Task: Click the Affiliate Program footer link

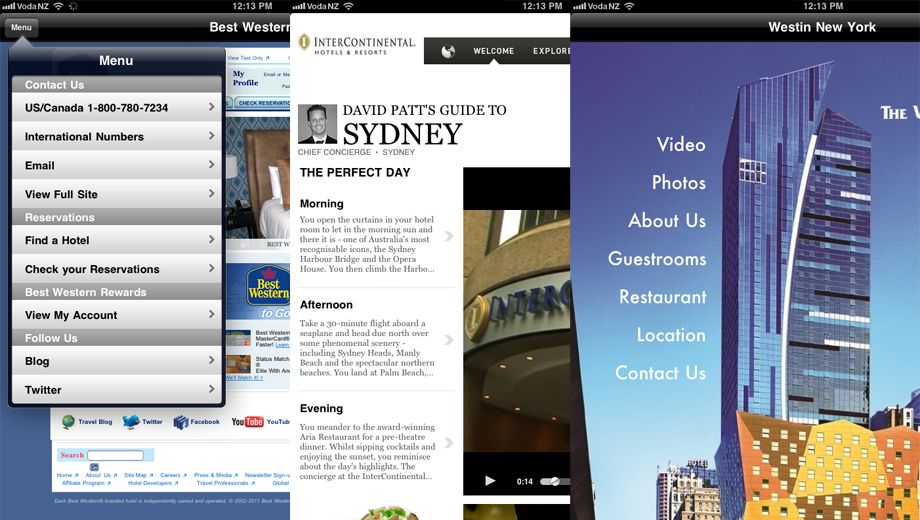Action: point(85,483)
